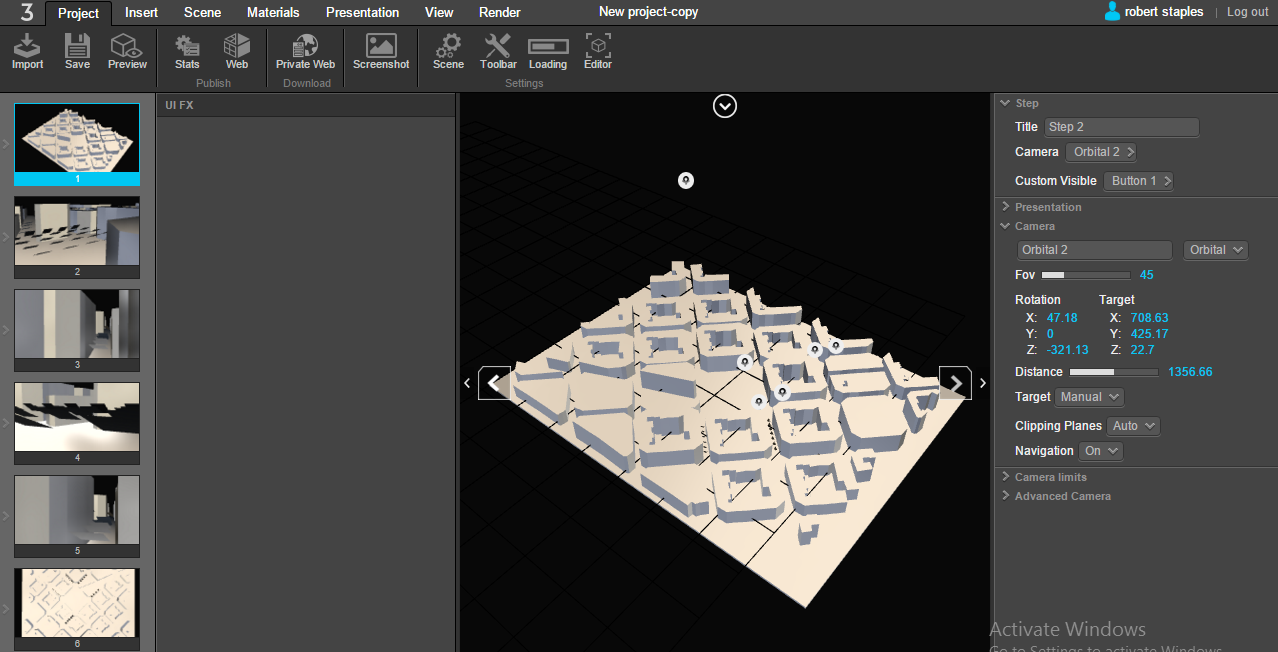
Task: Click the Log out link
Action: (1247, 12)
